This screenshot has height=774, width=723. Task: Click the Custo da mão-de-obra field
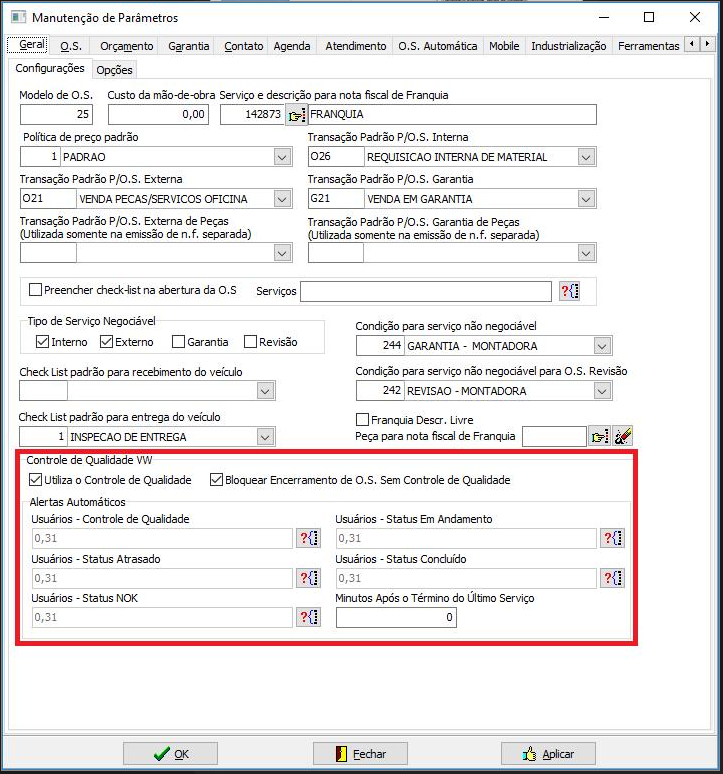(x=158, y=115)
